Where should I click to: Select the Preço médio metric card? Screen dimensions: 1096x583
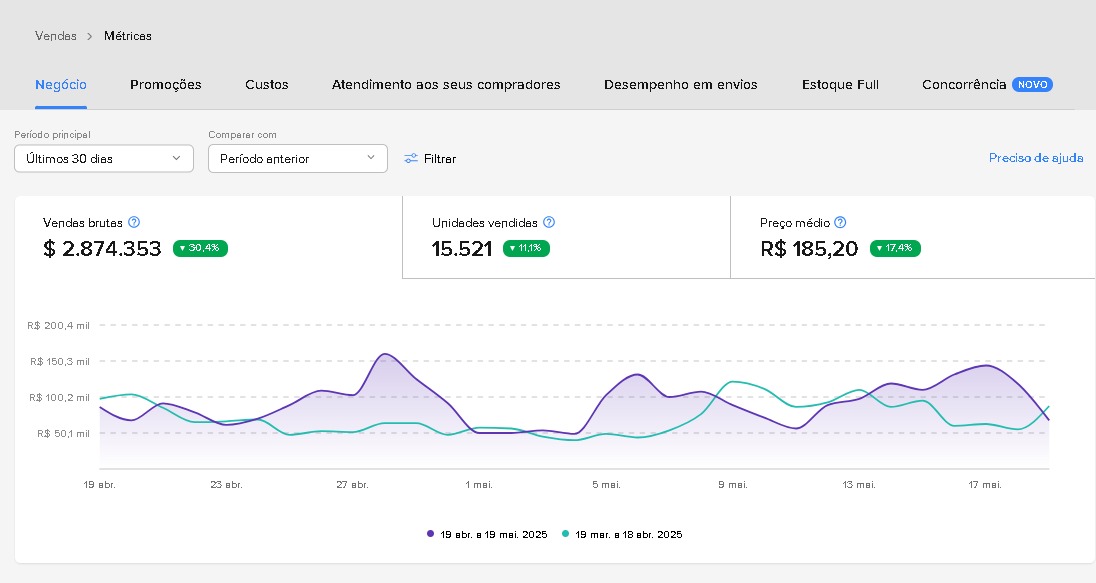pyautogui.click(x=912, y=237)
